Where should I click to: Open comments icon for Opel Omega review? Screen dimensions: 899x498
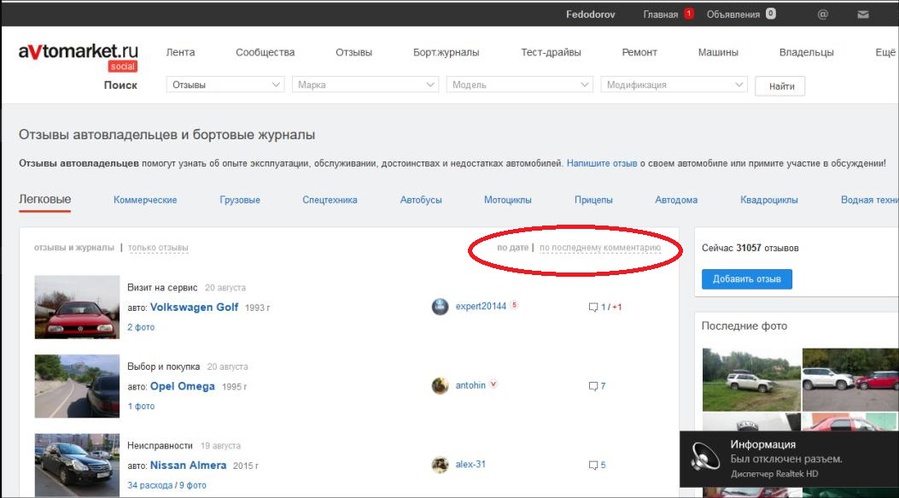point(593,386)
